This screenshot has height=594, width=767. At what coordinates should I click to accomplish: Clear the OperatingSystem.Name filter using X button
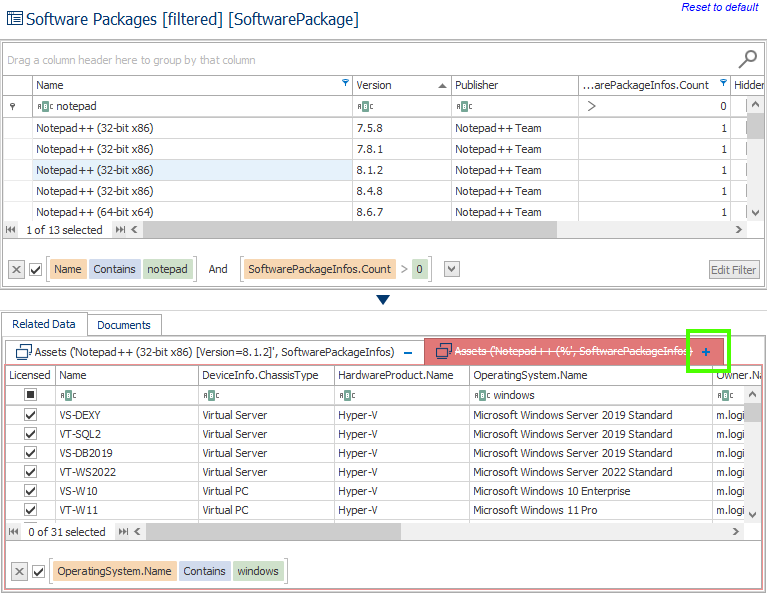click(x=19, y=571)
